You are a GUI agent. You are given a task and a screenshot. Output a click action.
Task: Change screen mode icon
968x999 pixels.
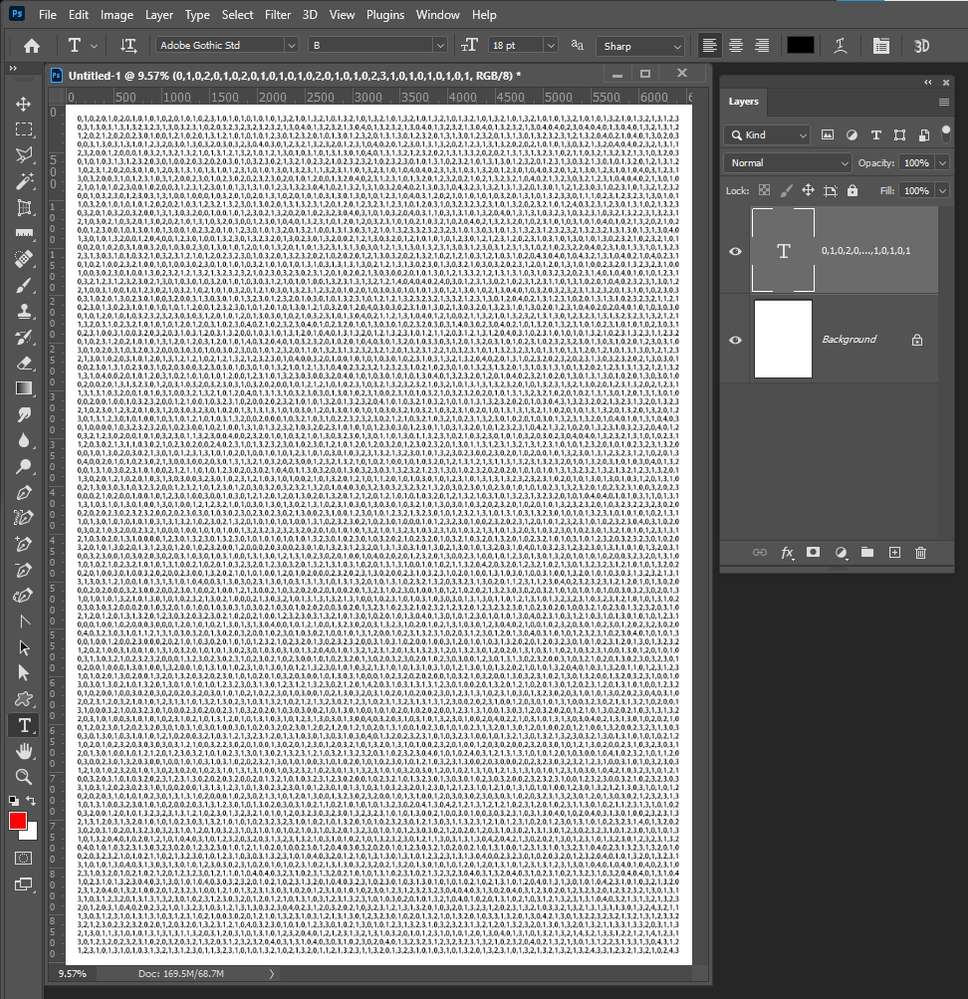(x=24, y=884)
